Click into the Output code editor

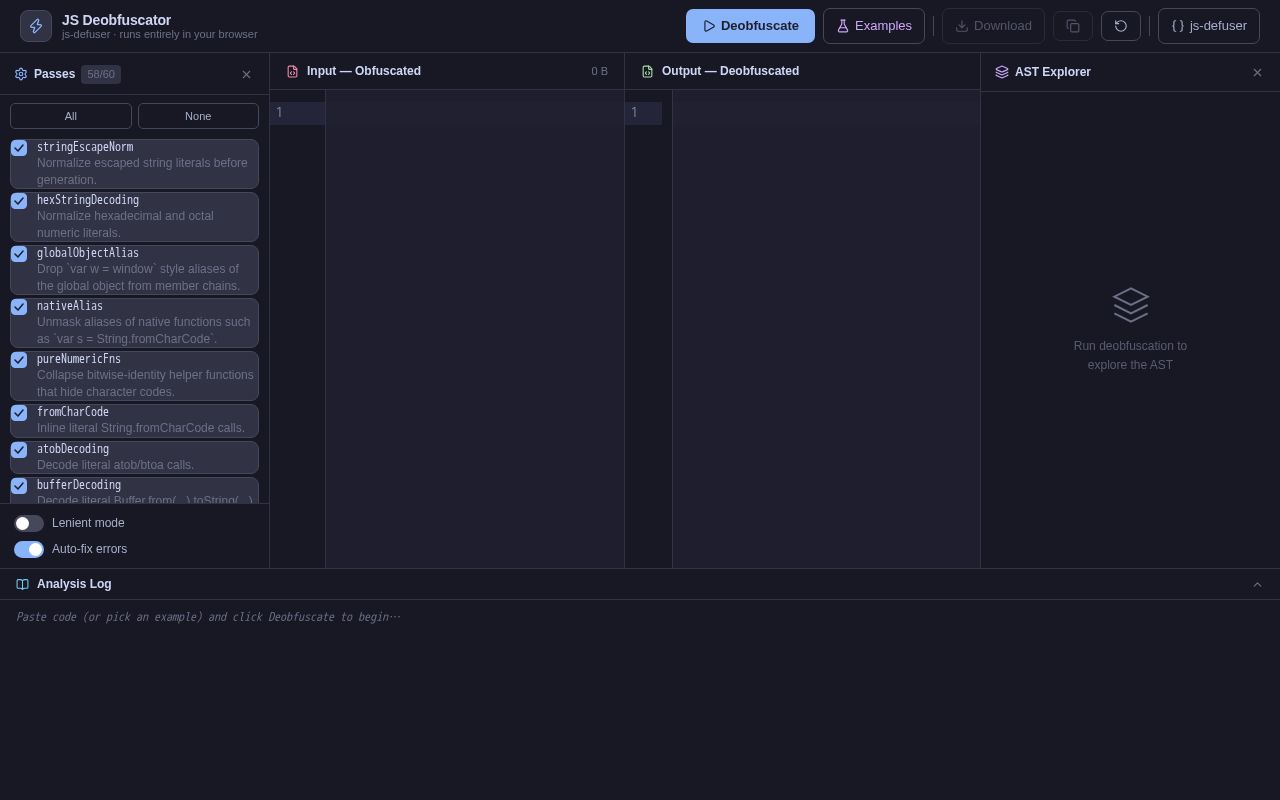pyautogui.click(x=826, y=329)
